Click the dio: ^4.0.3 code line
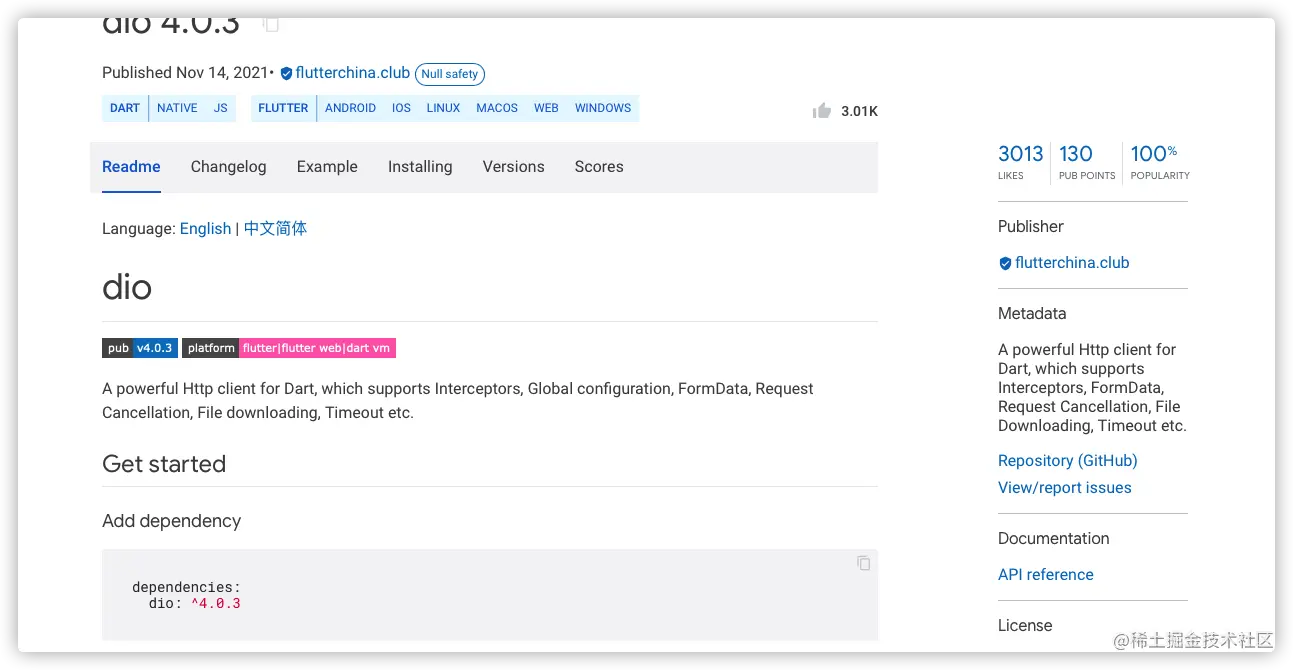 coord(195,604)
